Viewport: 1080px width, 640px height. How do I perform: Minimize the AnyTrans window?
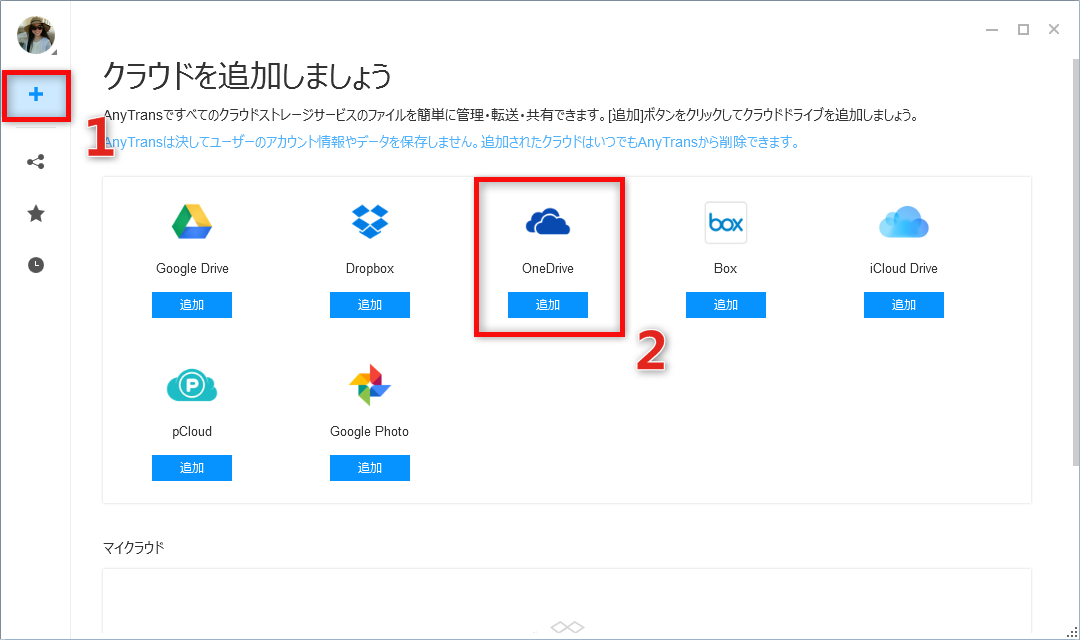pos(992,30)
